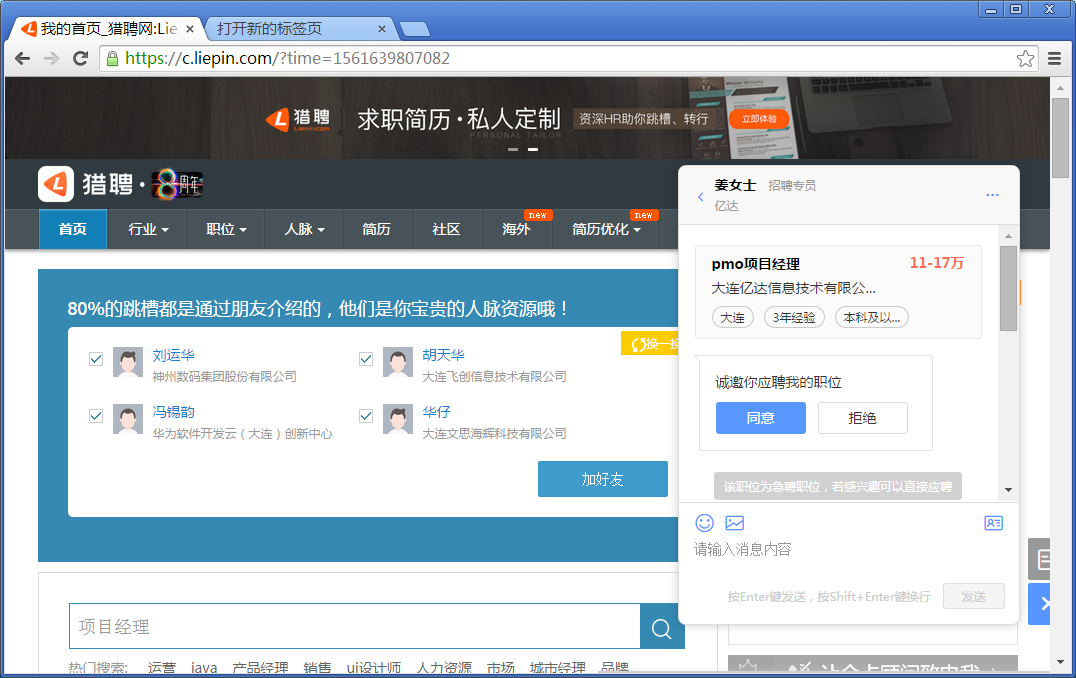
Task: Click the 立即体验 banner button
Action: pos(759,119)
